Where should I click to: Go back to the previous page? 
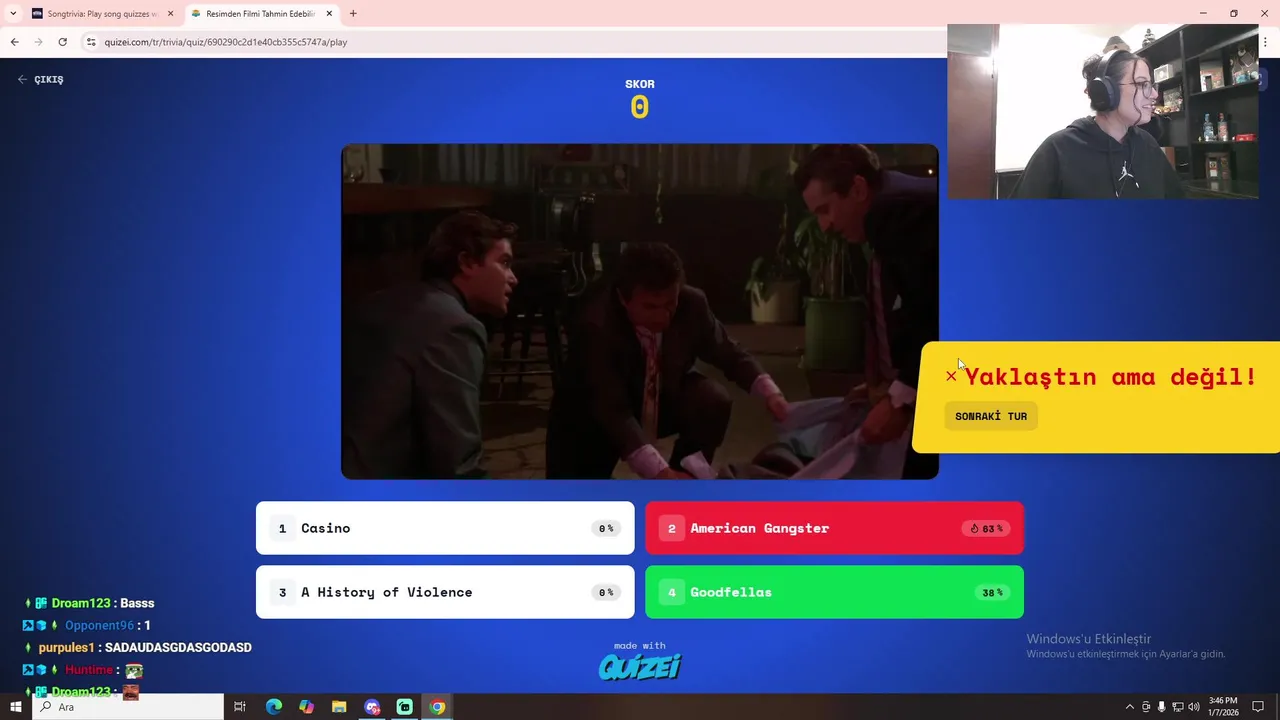click(14, 42)
